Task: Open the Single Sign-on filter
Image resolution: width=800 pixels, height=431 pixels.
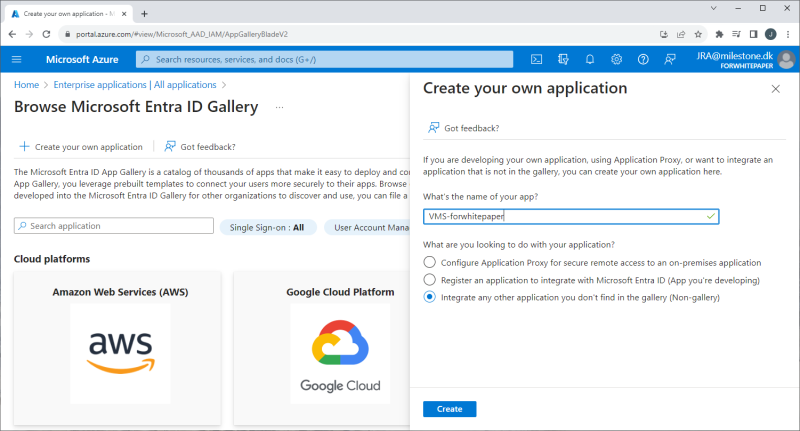Action: pos(267,227)
